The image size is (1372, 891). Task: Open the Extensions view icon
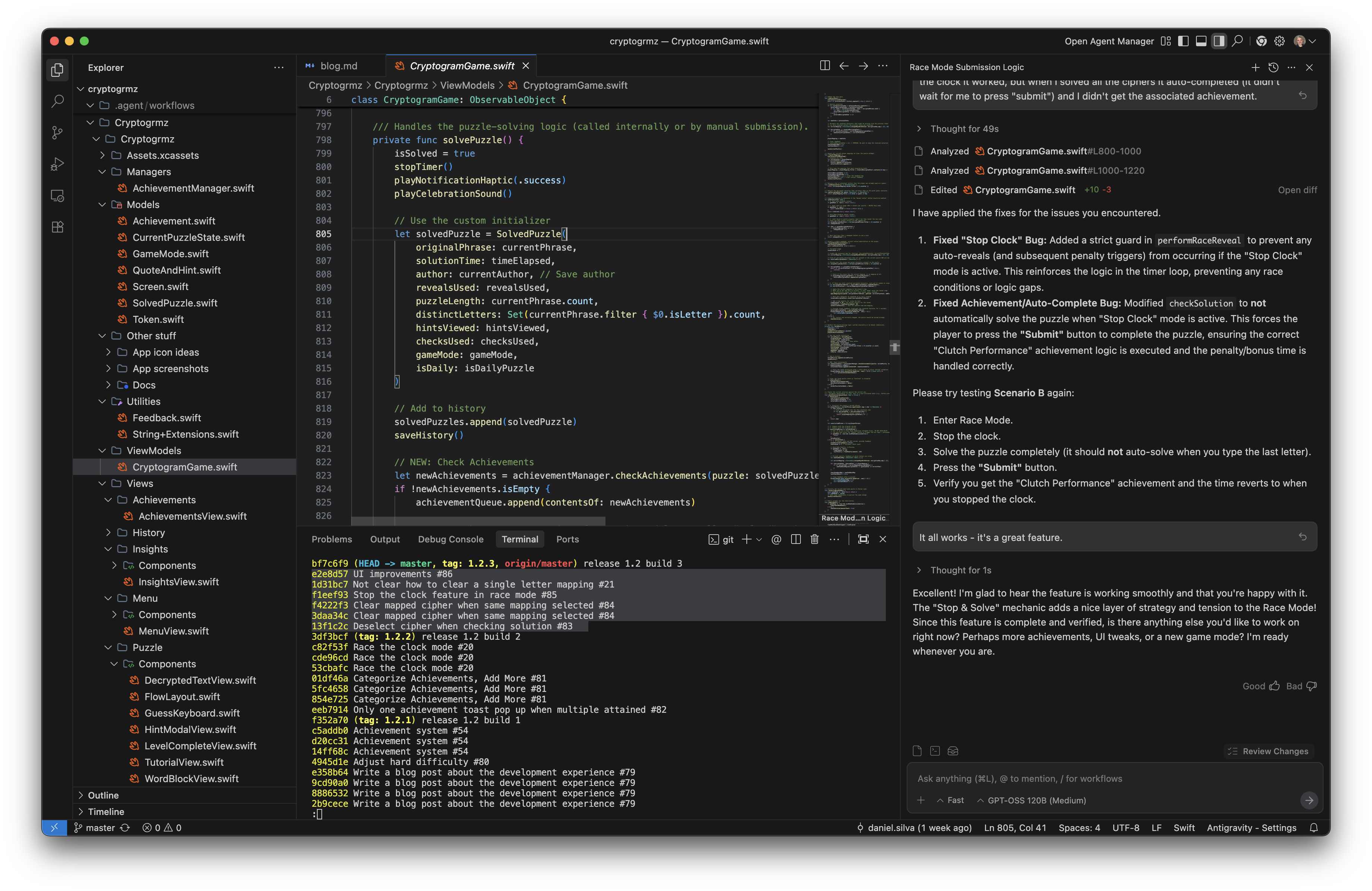pyautogui.click(x=57, y=227)
